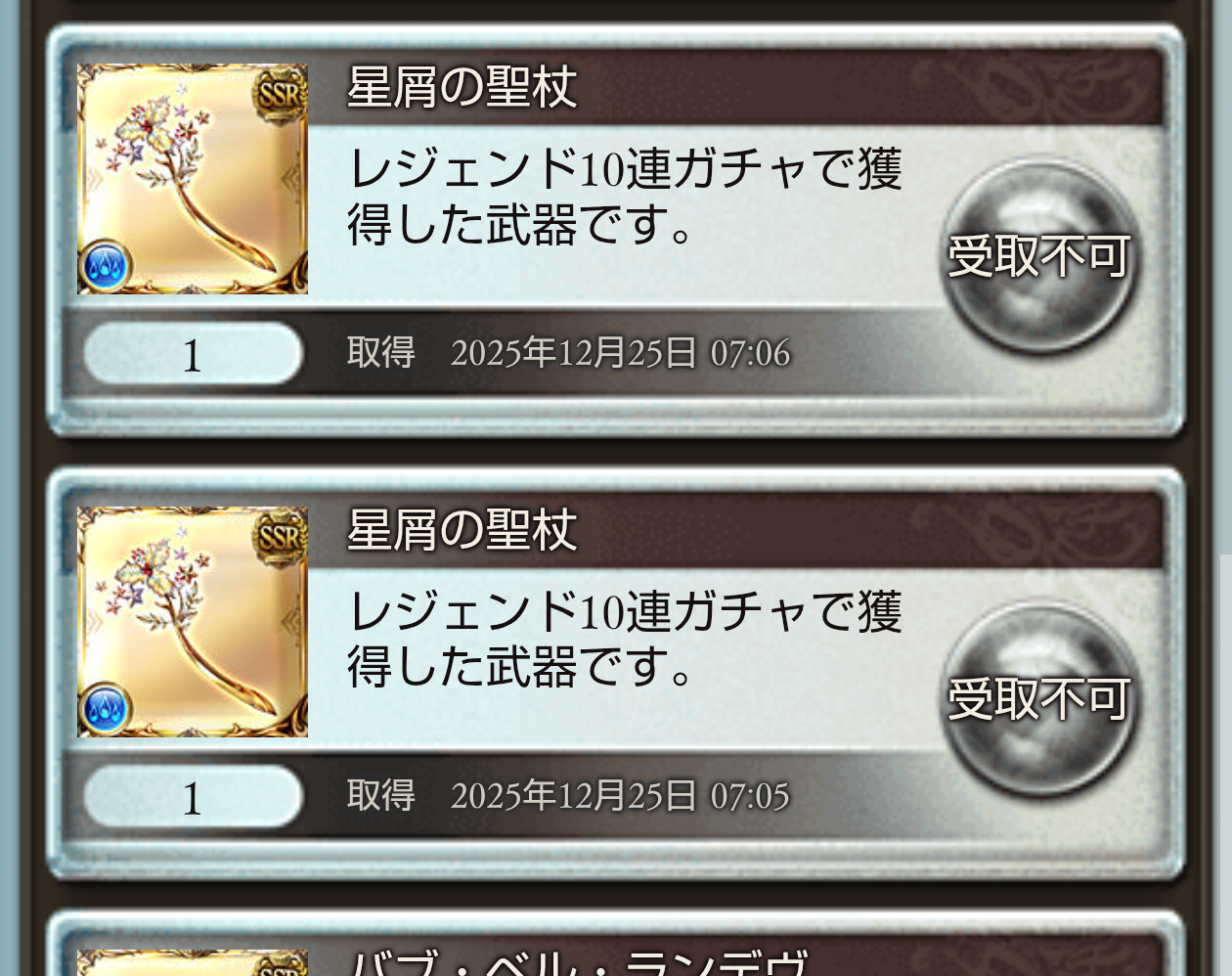
Task: Click the 2025年12月25日 07:06 timestamp
Action: pos(620,353)
